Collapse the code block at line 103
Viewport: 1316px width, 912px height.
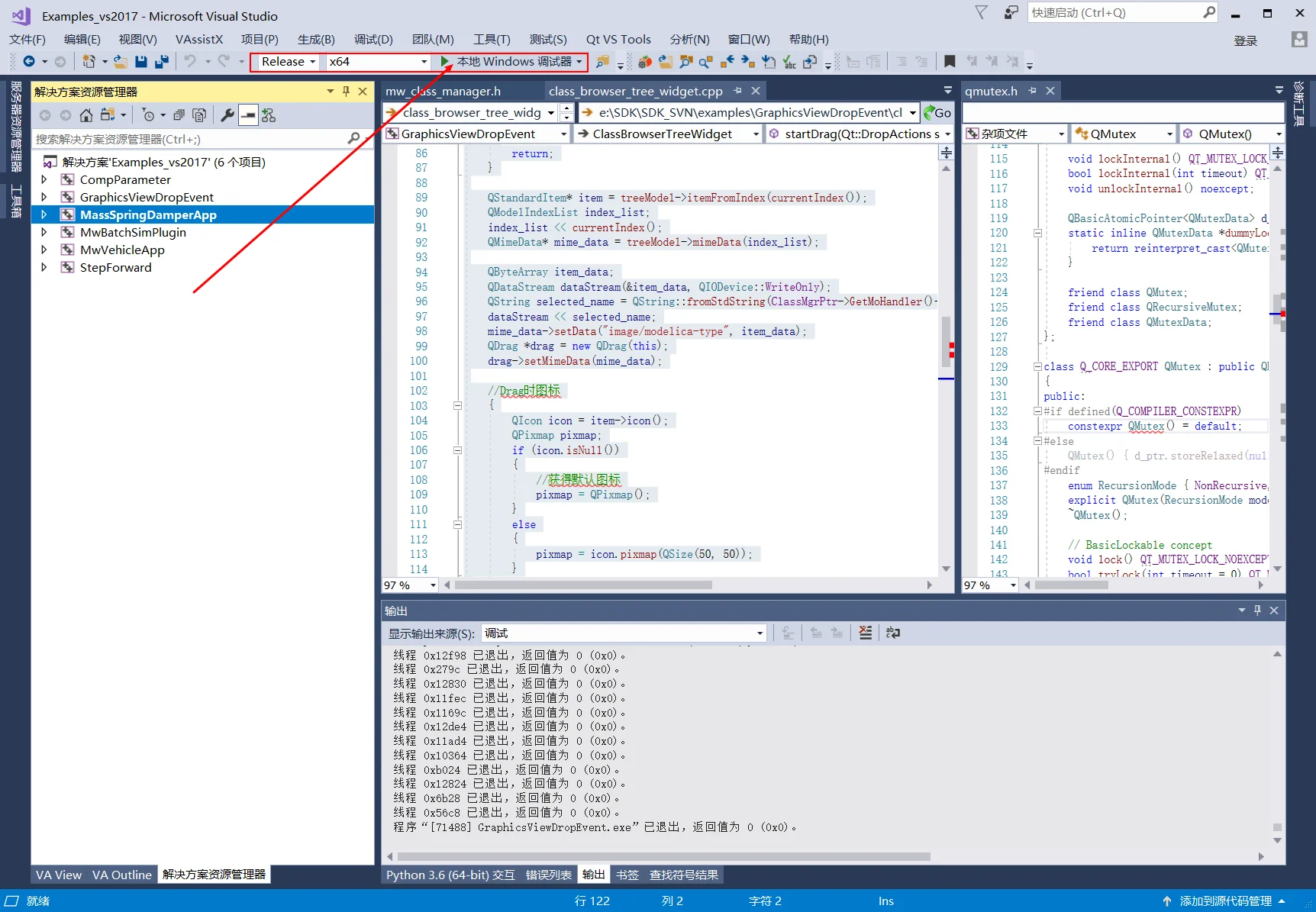pyautogui.click(x=457, y=406)
